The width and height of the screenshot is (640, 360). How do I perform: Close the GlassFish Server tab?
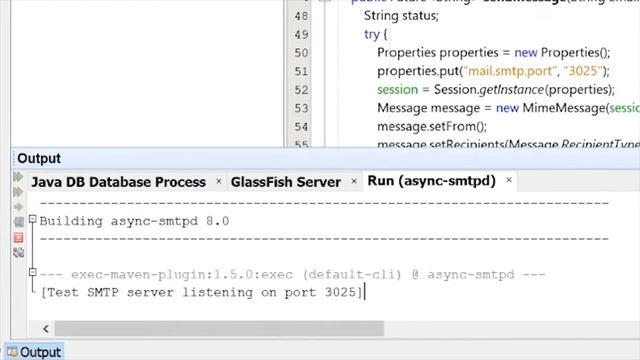(x=354, y=181)
